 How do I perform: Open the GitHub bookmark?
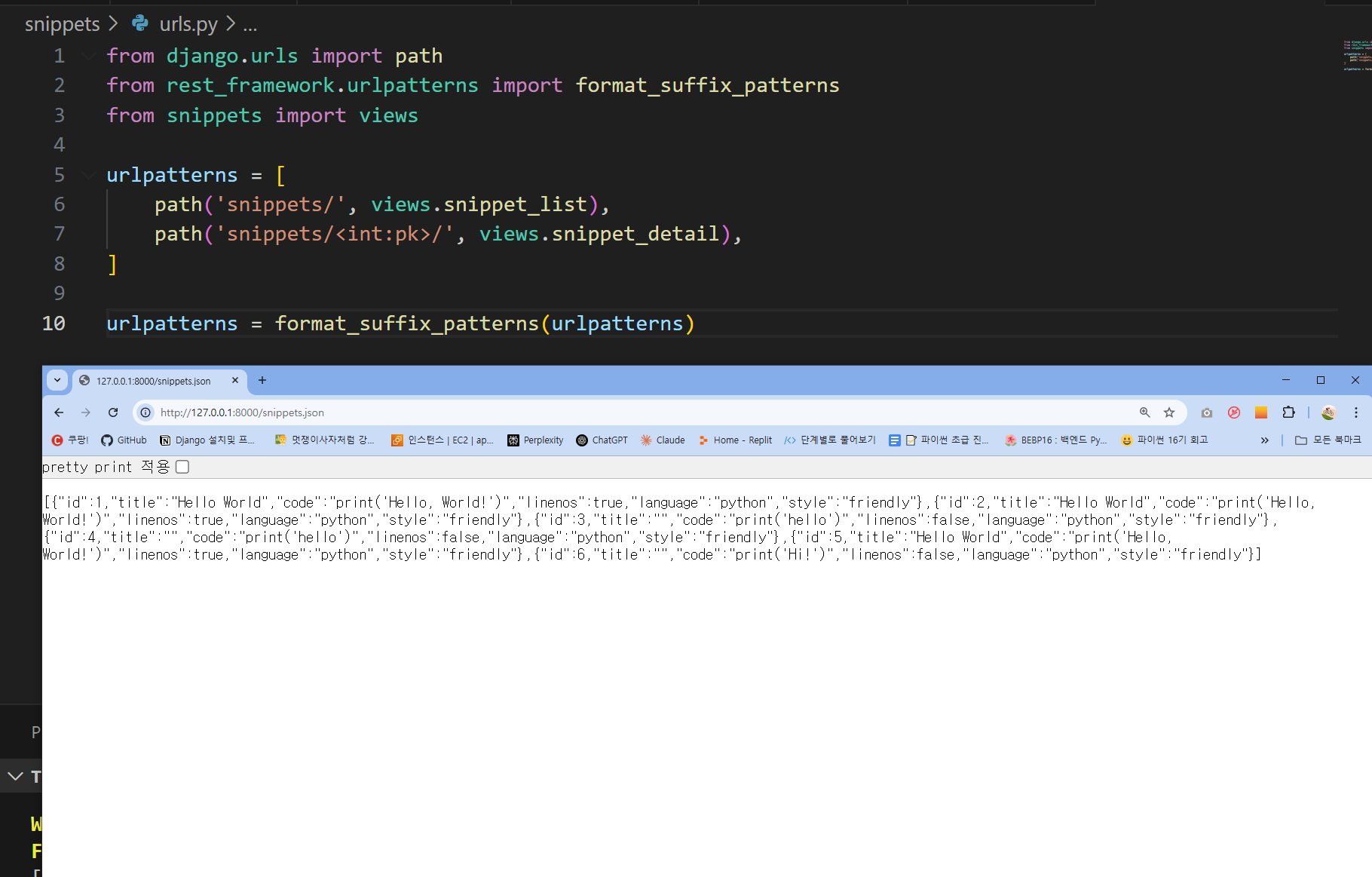pos(124,440)
